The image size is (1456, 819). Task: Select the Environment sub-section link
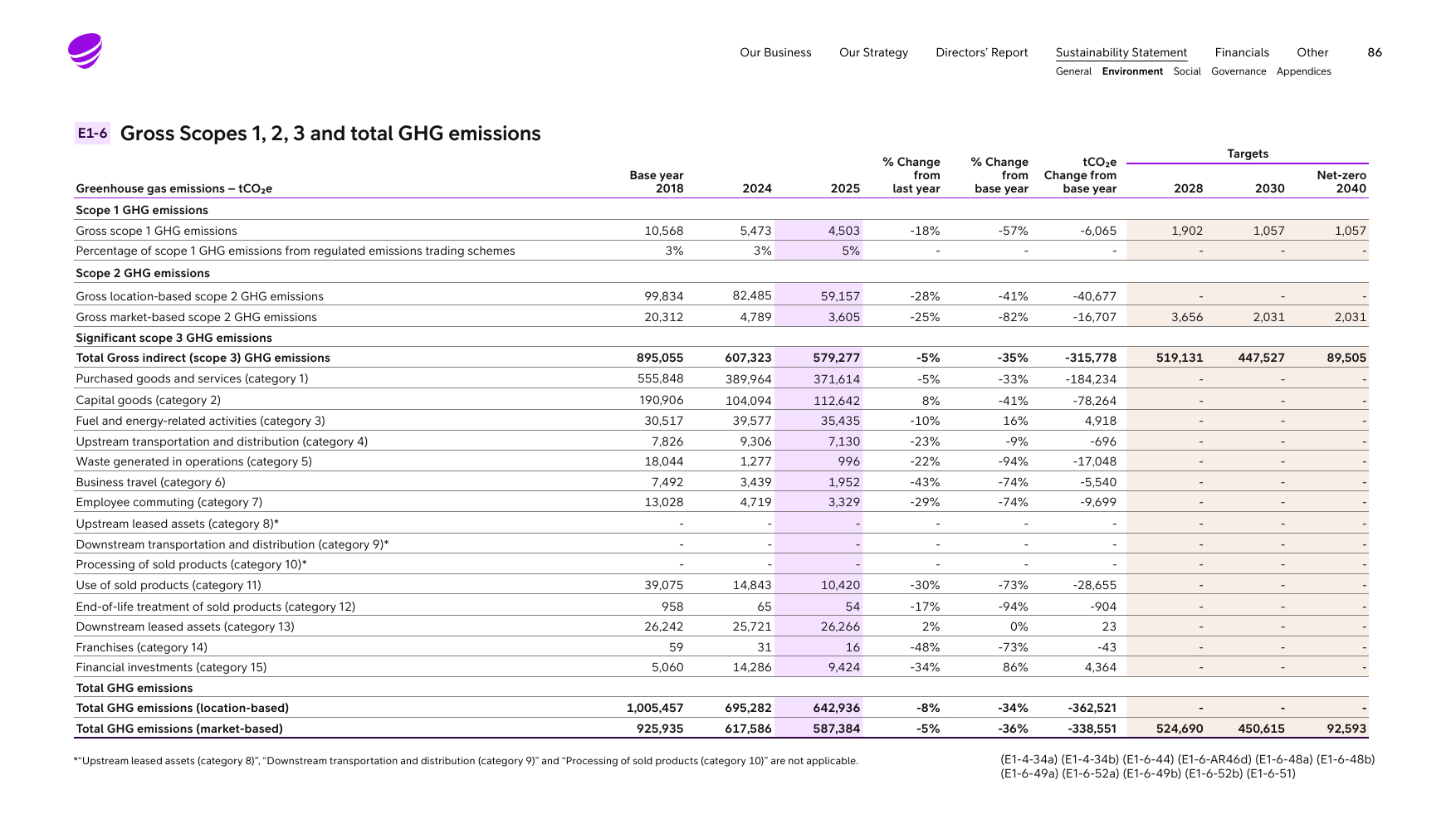click(1132, 71)
